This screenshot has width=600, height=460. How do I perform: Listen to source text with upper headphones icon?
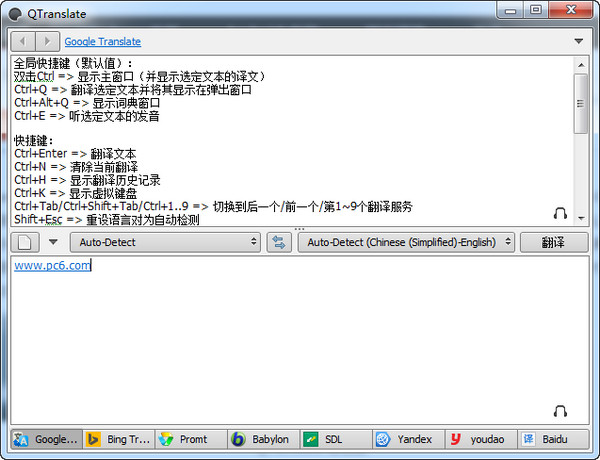(560, 213)
